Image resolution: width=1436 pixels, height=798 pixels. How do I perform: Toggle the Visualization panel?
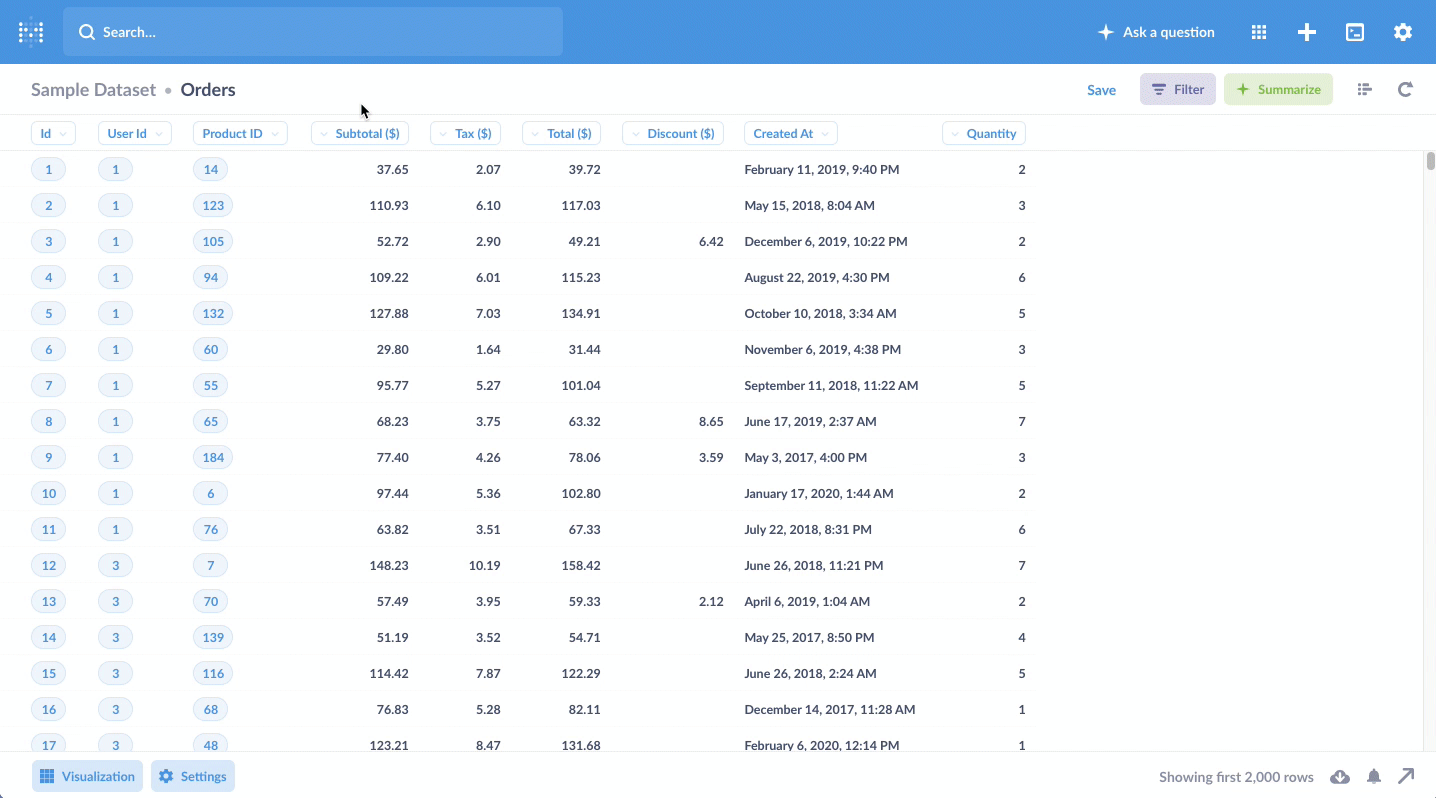(x=88, y=776)
